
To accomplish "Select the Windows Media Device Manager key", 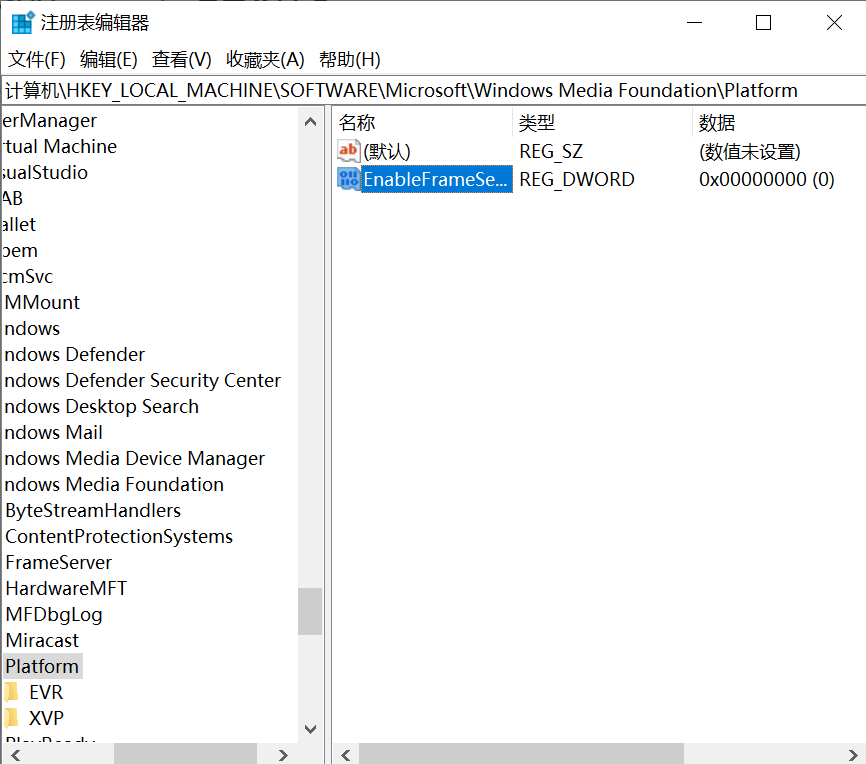I will 134,459.
